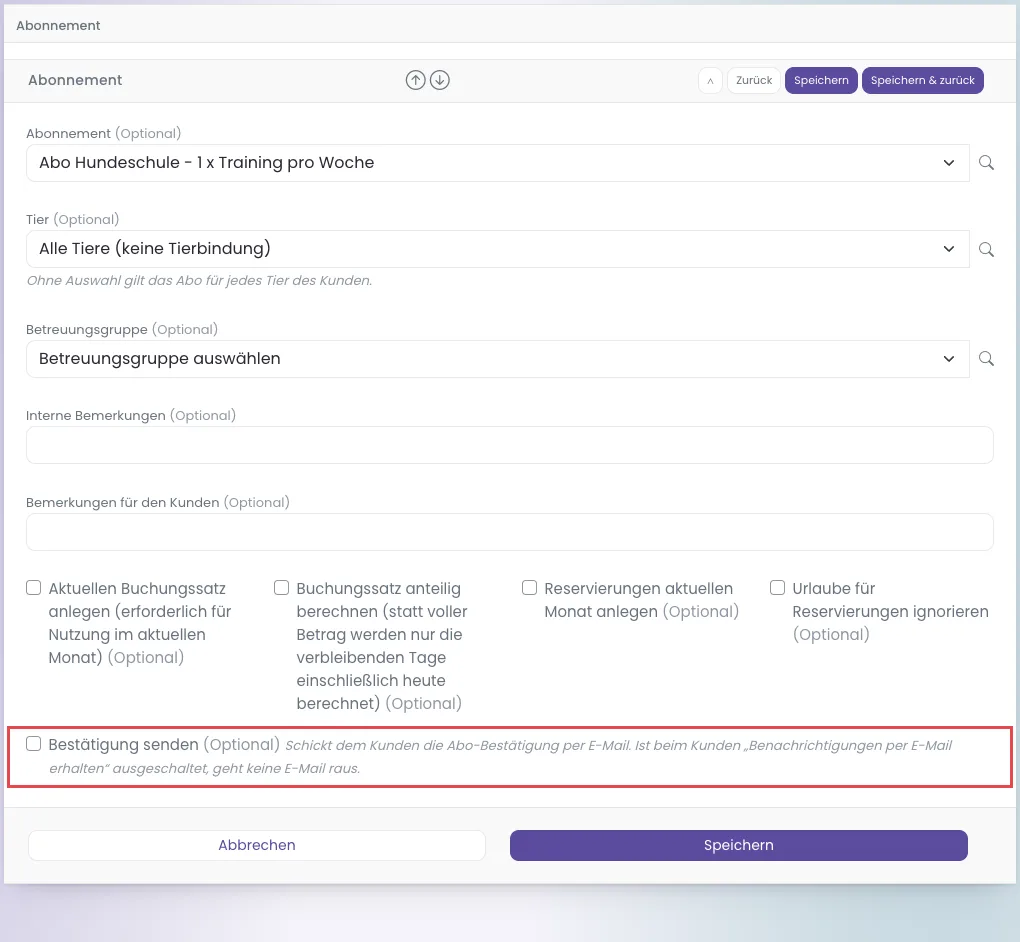
Task: Open the Tier search magnifier icon
Action: pos(986,249)
